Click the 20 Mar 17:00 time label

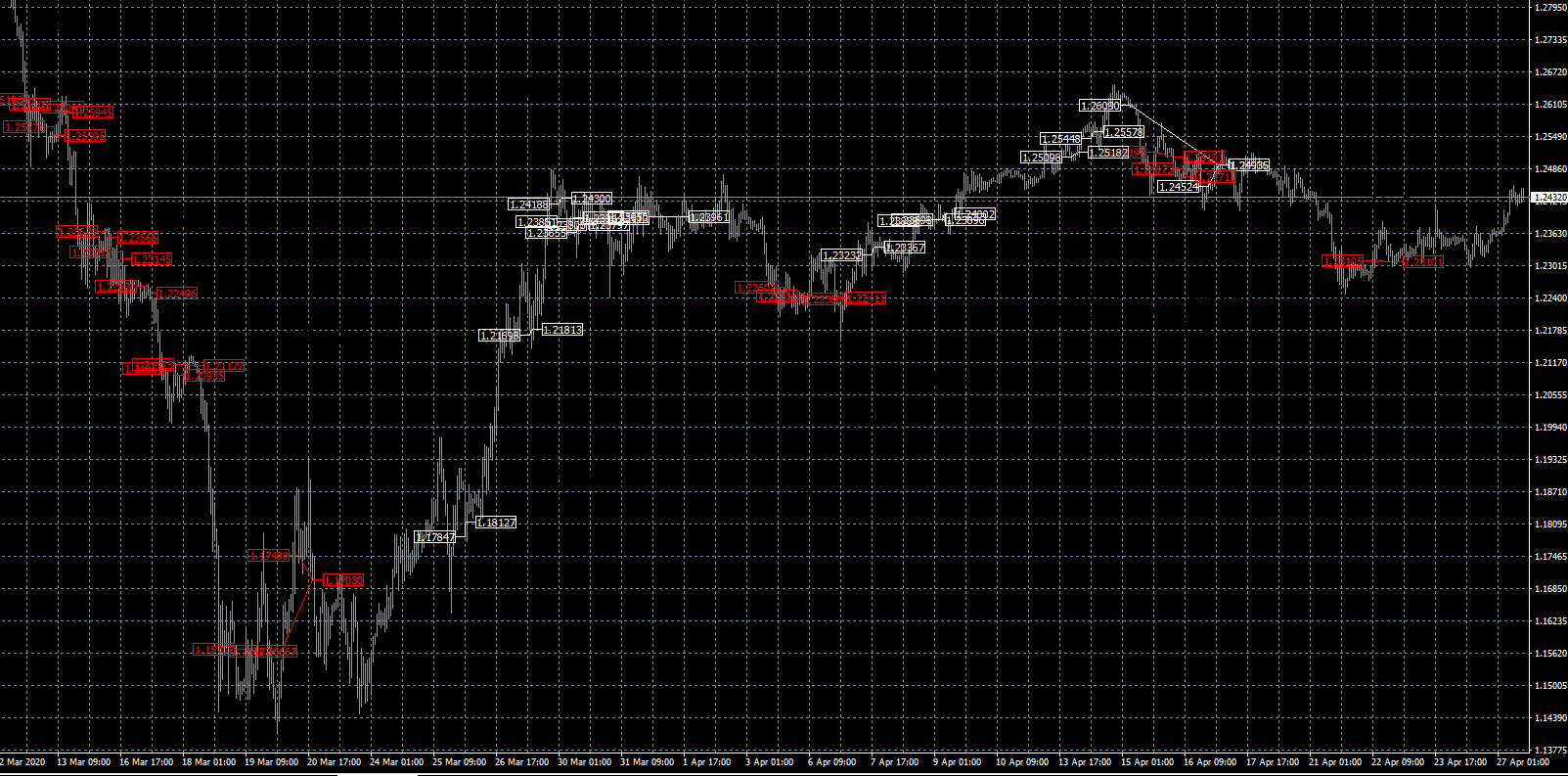334,761
